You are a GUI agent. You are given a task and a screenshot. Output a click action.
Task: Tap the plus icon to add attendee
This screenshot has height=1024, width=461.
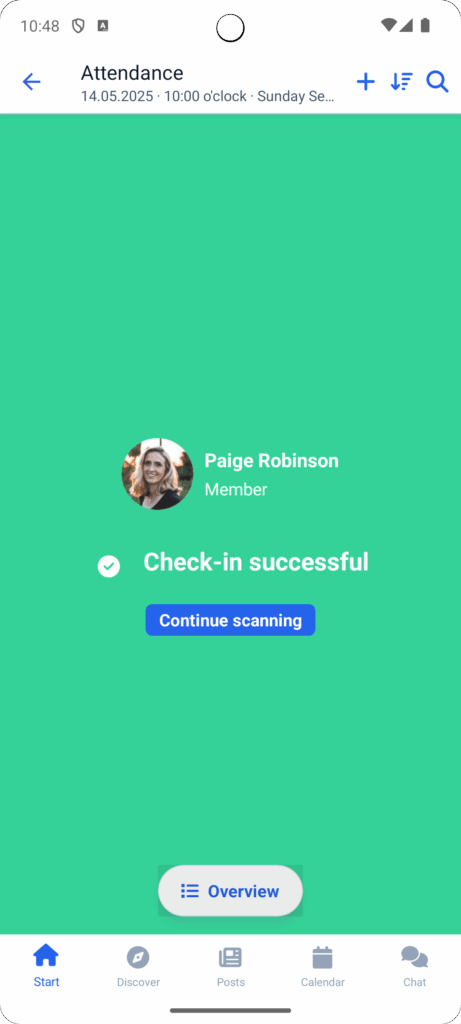[x=366, y=82]
